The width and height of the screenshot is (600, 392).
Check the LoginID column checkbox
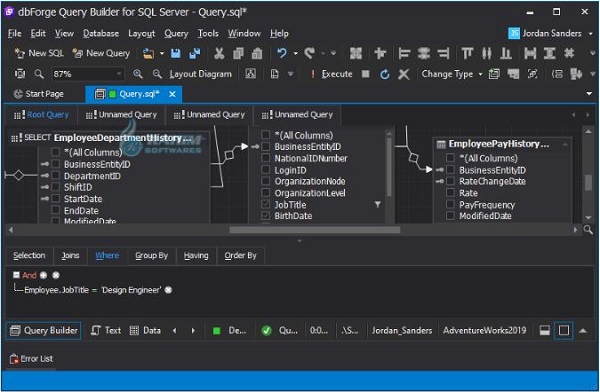point(265,170)
